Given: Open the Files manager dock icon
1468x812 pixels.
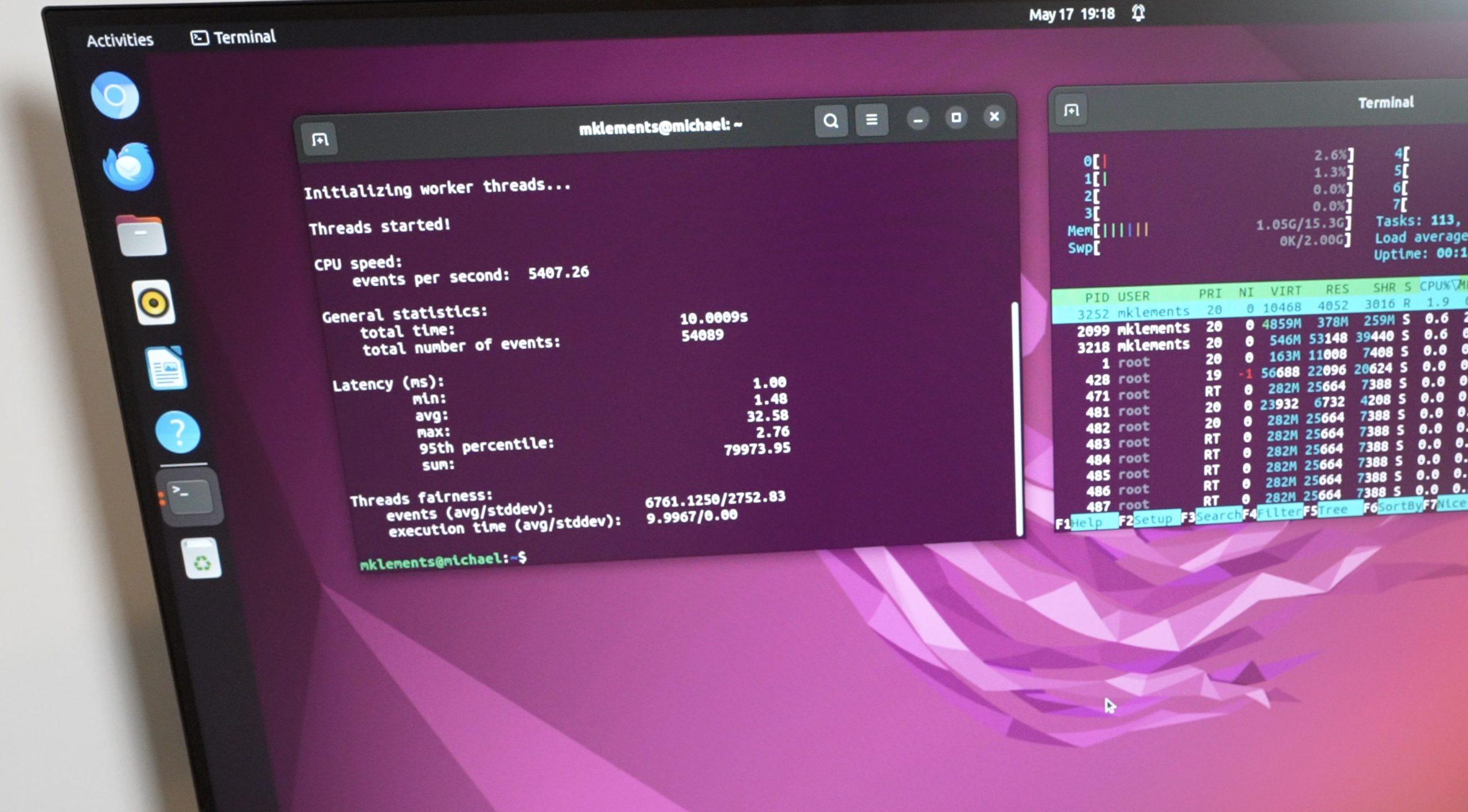Looking at the screenshot, I should [x=141, y=235].
